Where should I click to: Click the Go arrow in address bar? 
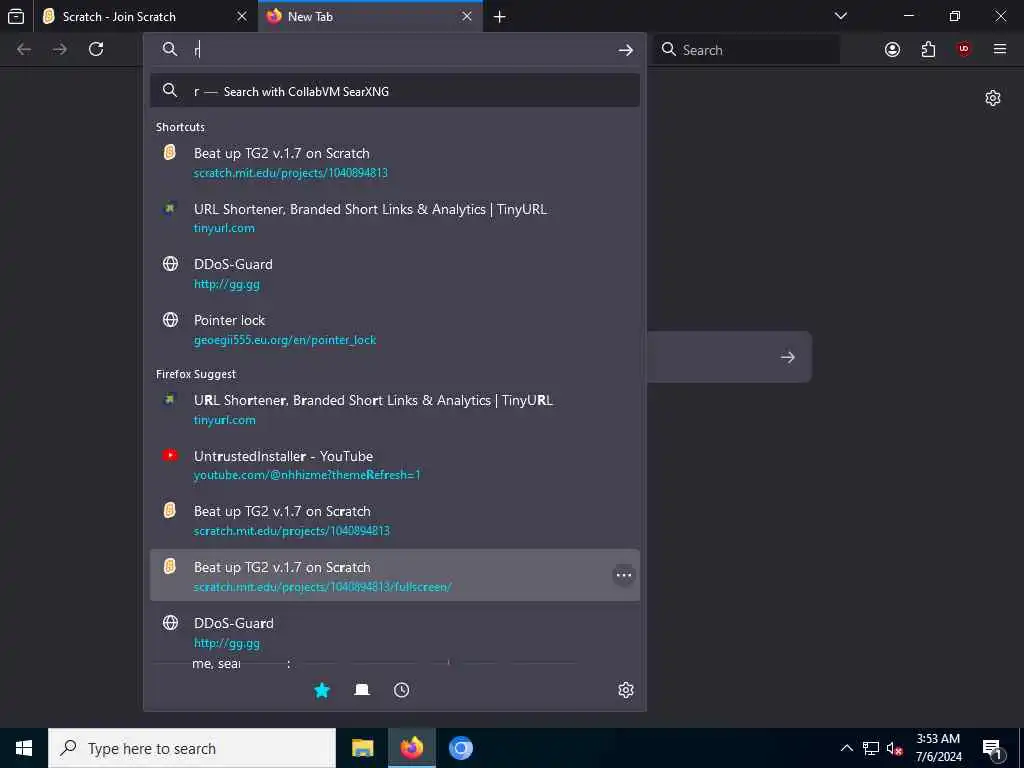click(626, 50)
